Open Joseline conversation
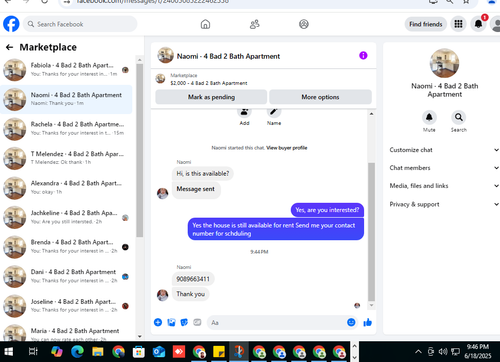The width and height of the screenshot is (500, 362). (66, 306)
